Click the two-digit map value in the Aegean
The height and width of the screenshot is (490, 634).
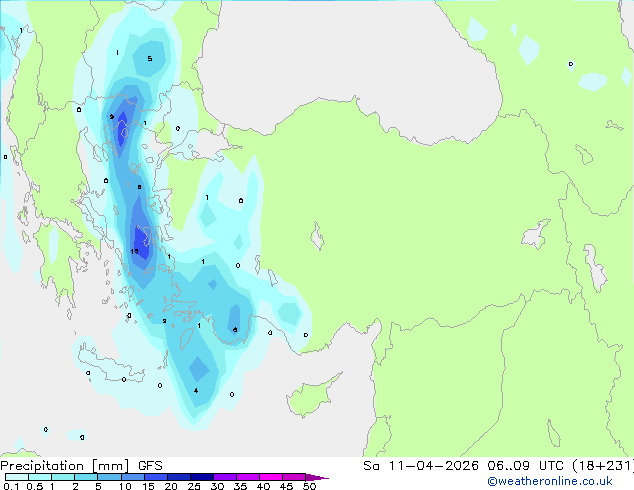pos(134,251)
